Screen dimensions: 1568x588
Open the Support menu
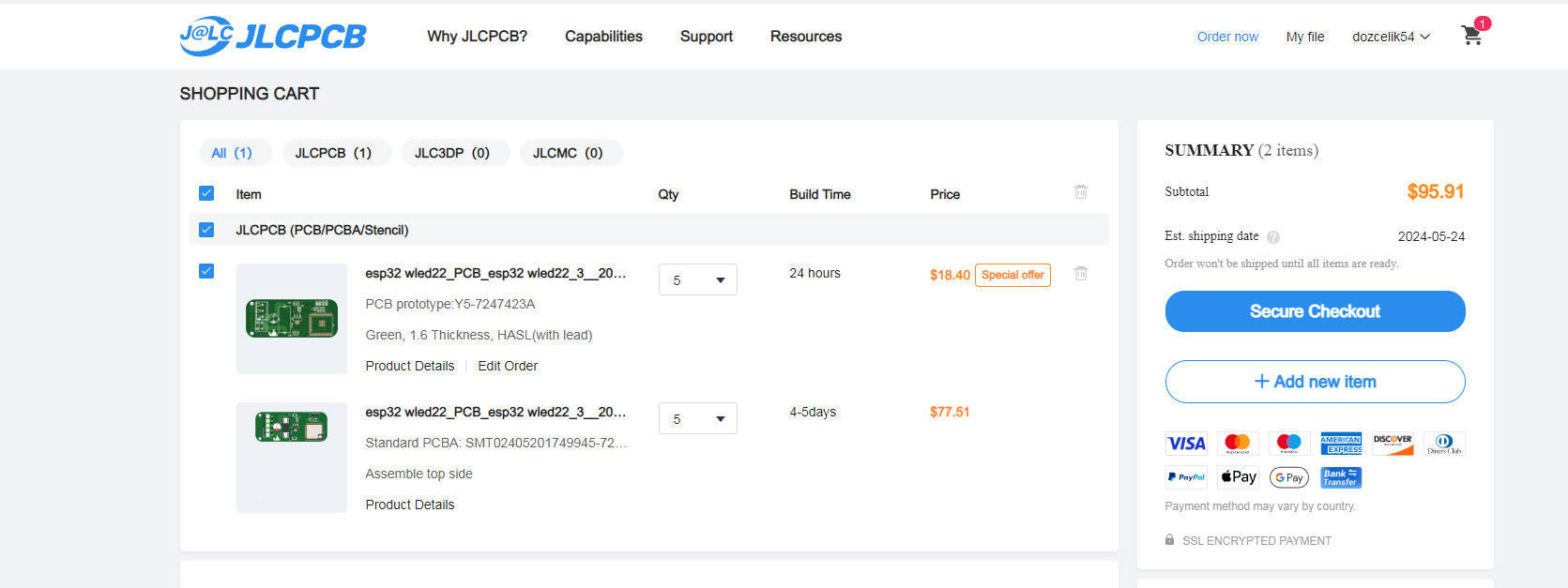point(707,37)
